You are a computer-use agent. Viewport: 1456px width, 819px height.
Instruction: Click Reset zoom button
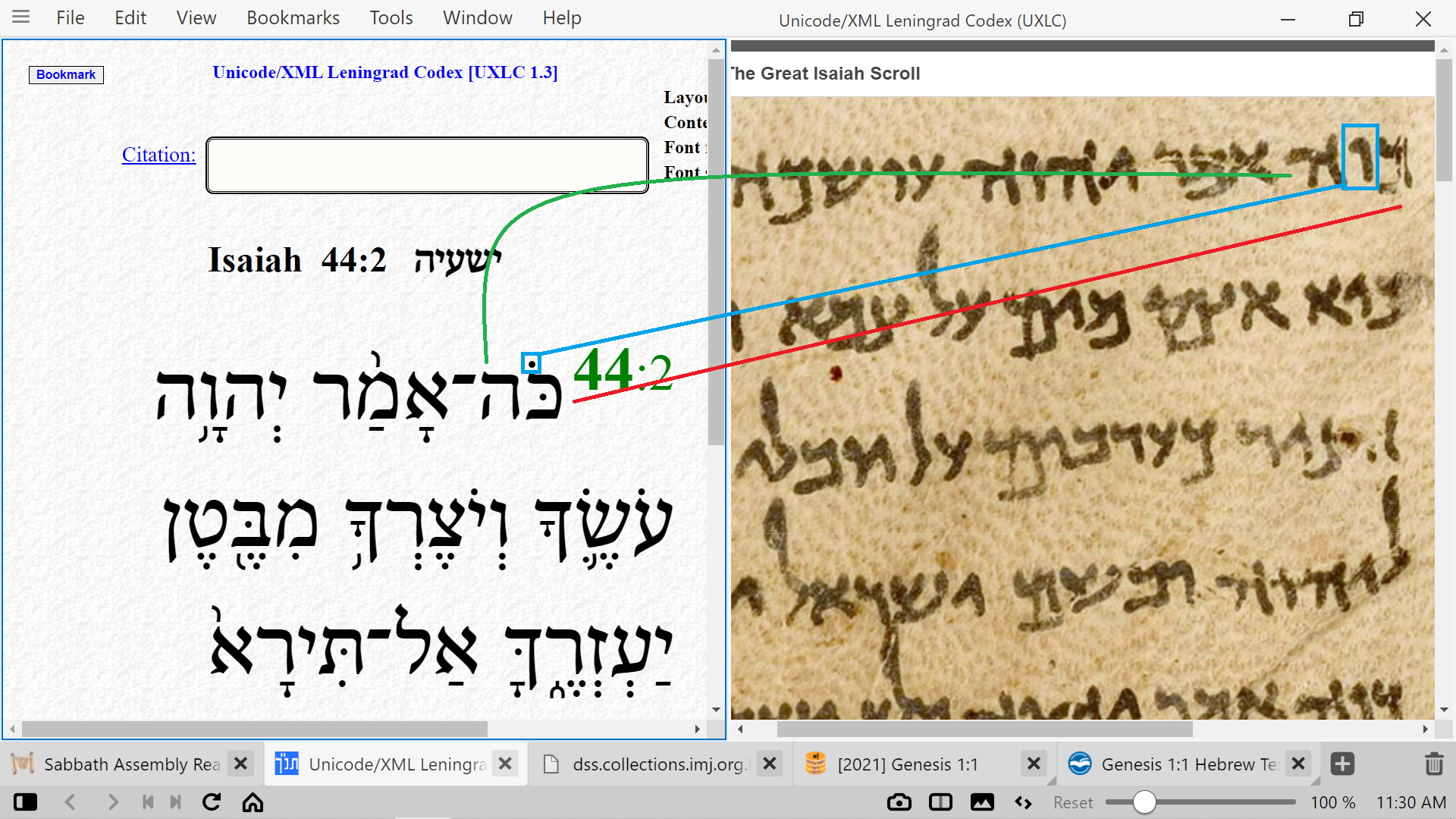(1072, 802)
